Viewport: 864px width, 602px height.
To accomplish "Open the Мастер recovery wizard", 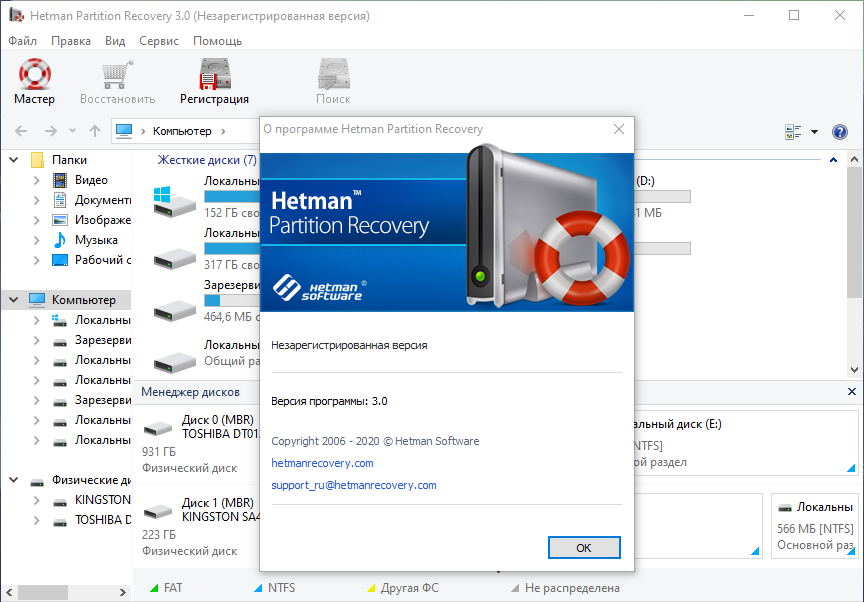I will tap(34, 82).
